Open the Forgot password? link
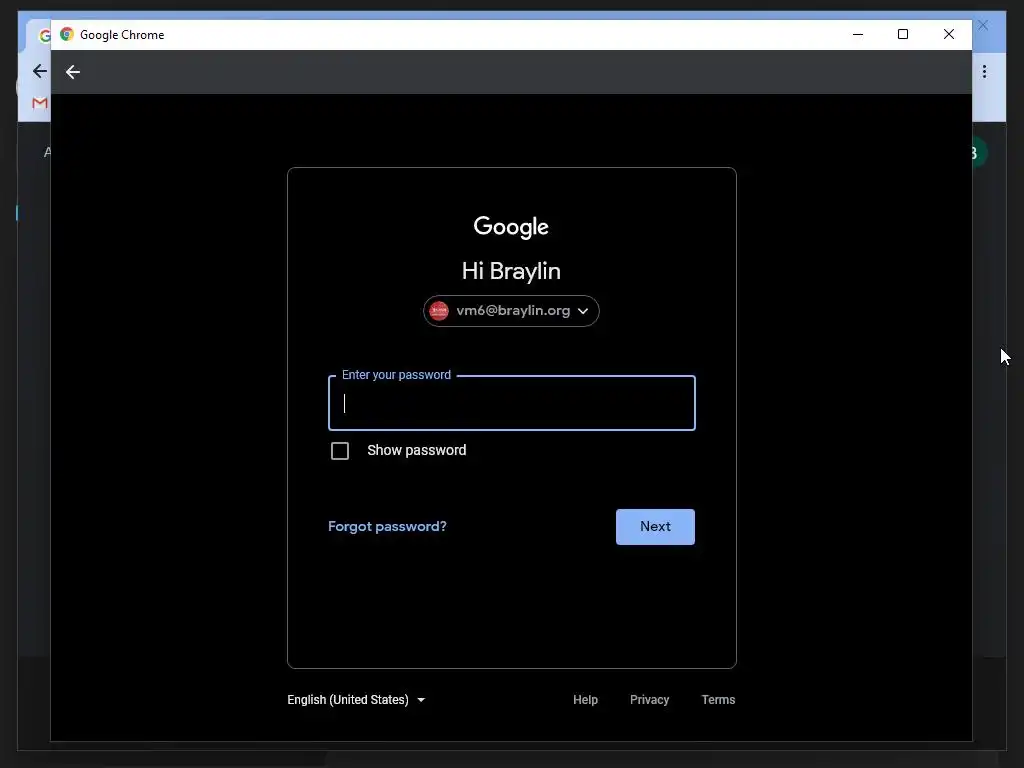The width and height of the screenshot is (1024, 768). pyautogui.click(x=387, y=526)
